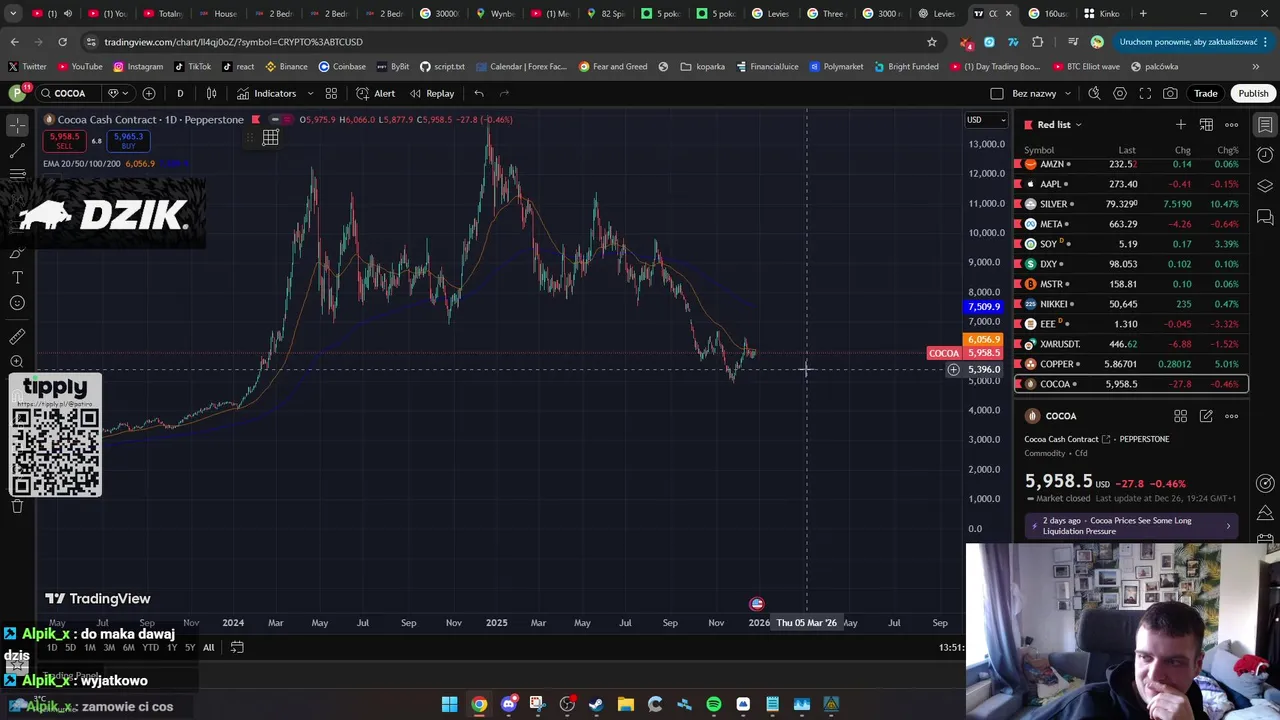Select the All time range
Screen dimensions: 1280x720
(x=208, y=648)
